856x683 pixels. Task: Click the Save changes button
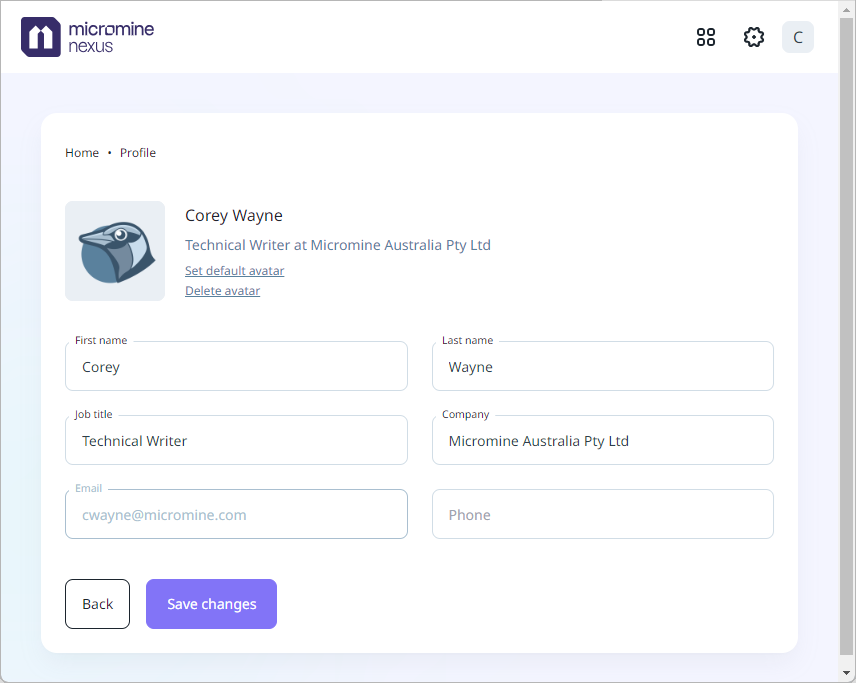pyautogui.click(x=211, y=604)
